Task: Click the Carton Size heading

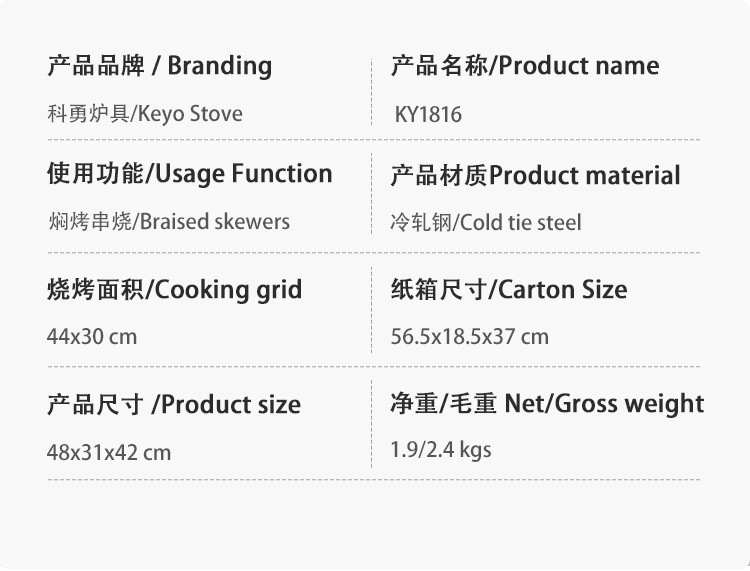Action: [508, 291]
